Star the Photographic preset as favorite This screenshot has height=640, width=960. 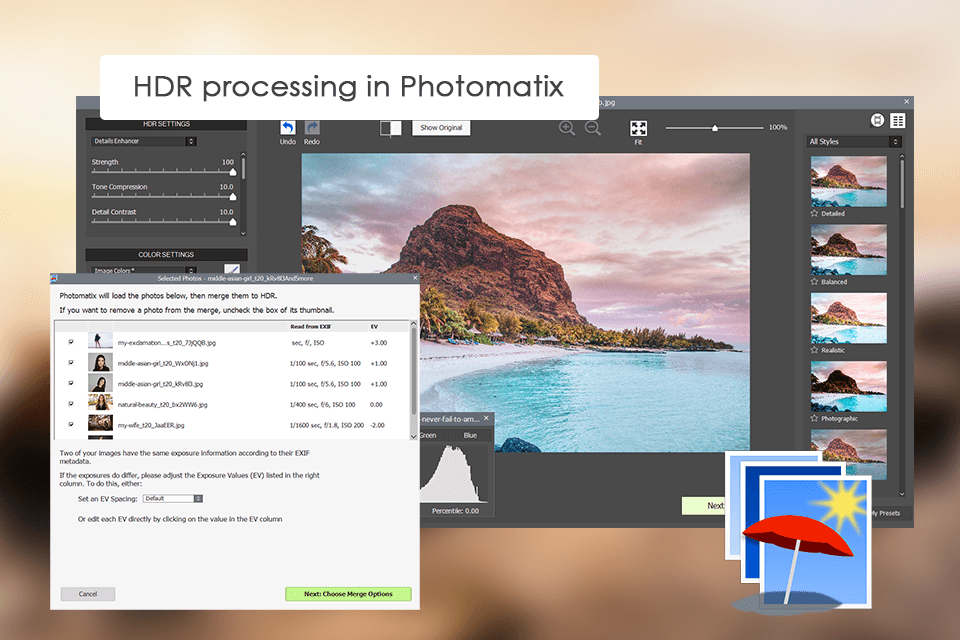click(x=814, y=418)
